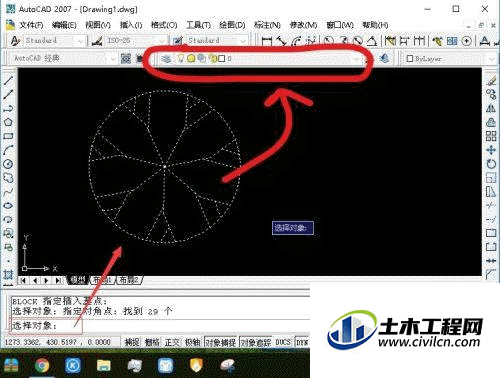Select the Circle drawing tool
This screenshot has width=500, height=378.
coord(8,164)
